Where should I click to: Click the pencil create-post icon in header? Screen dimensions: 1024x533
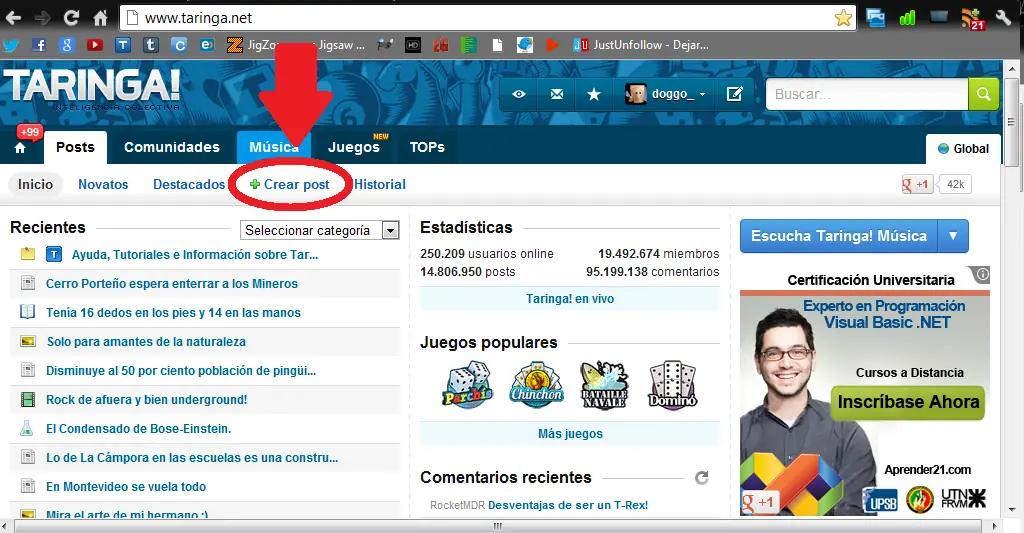pos(735,94)
